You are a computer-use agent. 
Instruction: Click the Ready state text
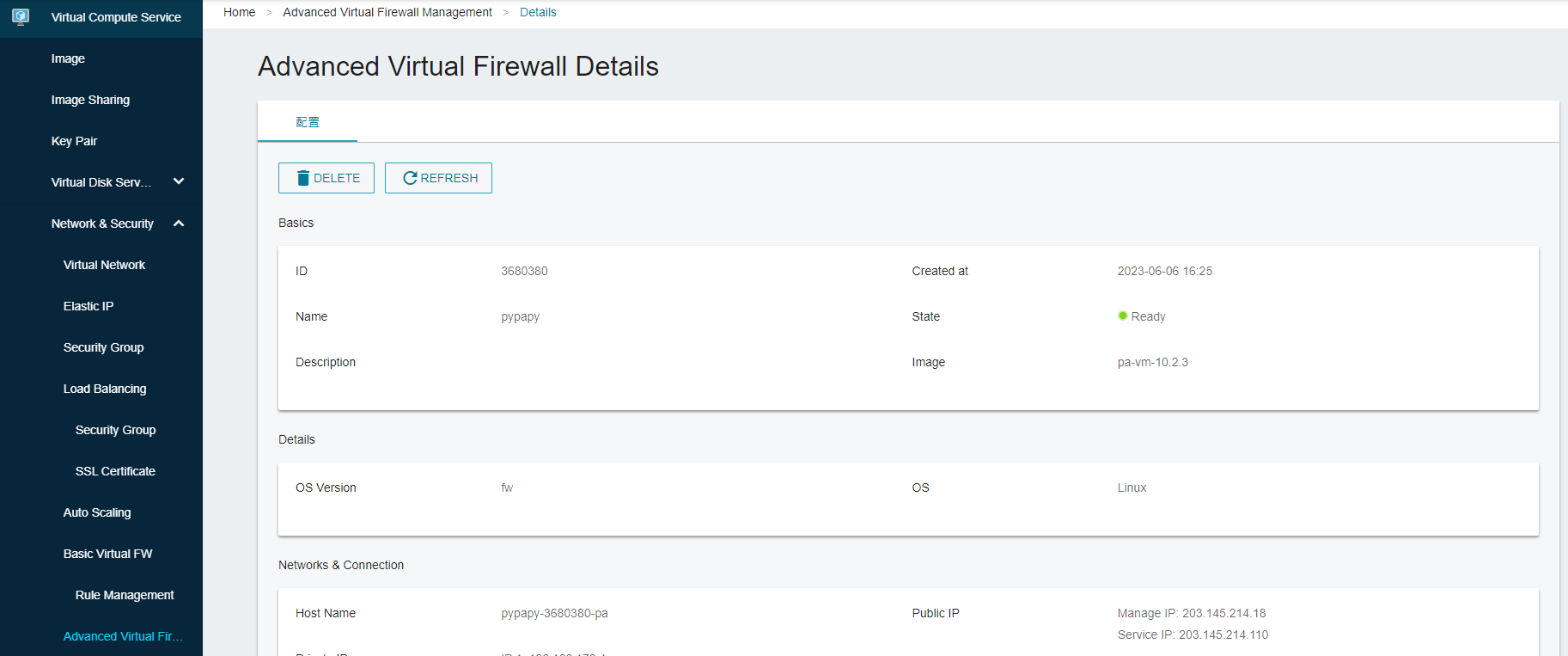1148,316
